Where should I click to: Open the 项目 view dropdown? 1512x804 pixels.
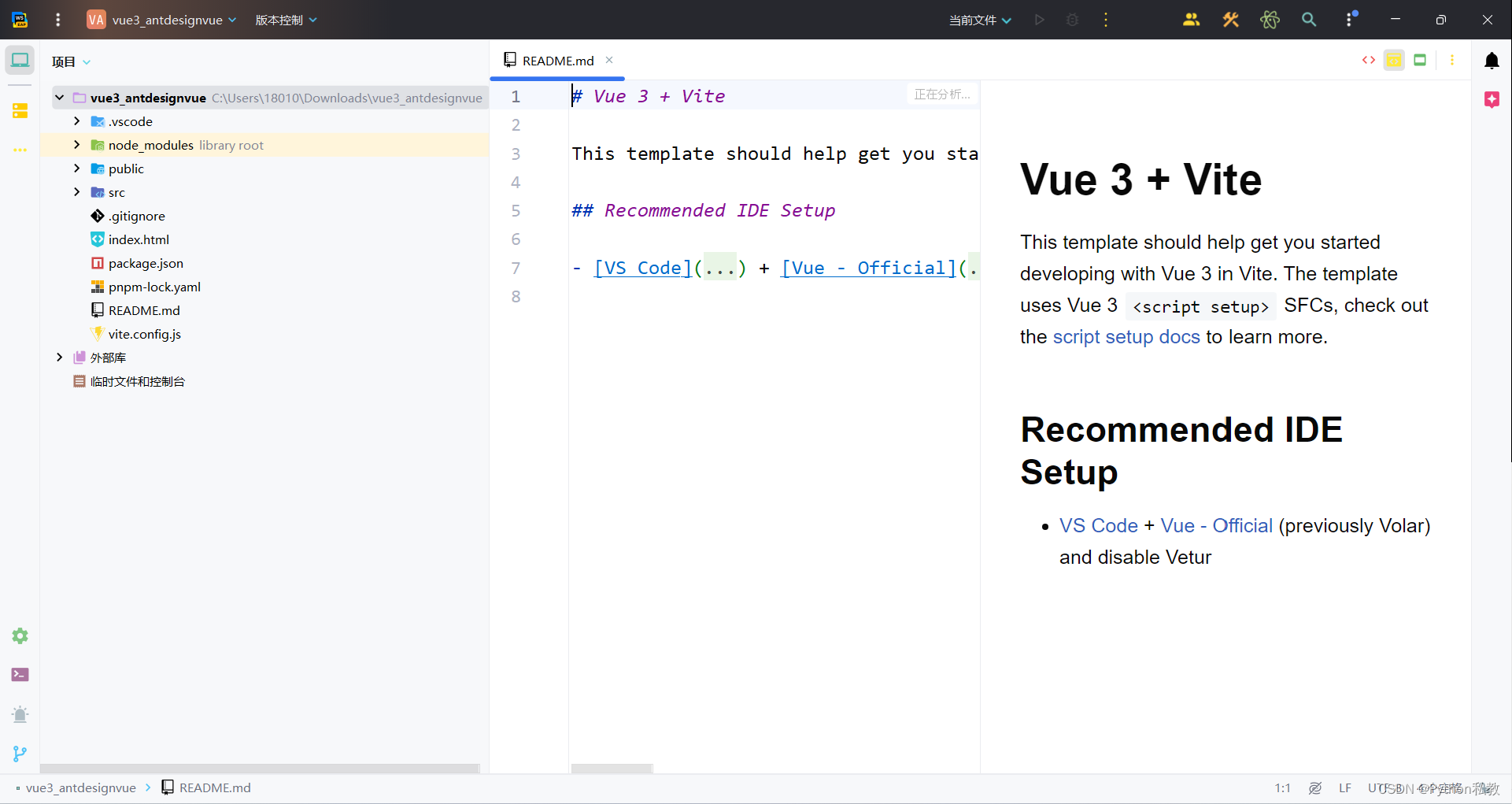click(72, 61)
